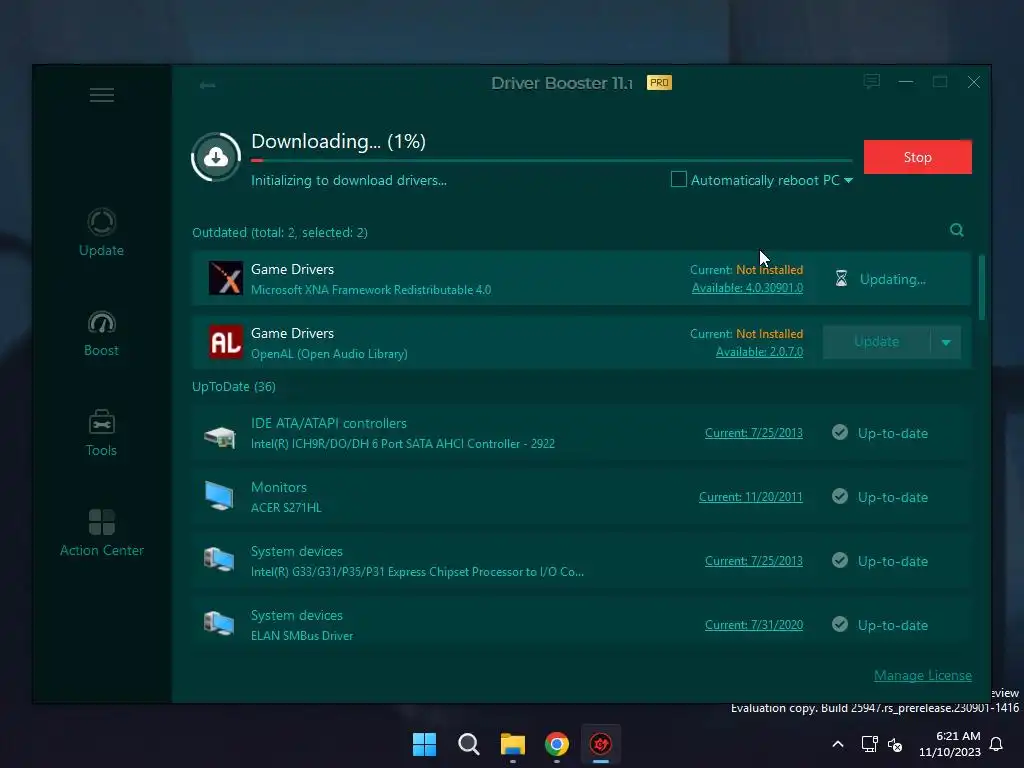
Task: Click the checkmark icon for SATA AHCI Controller
Action: pos(840,432)
